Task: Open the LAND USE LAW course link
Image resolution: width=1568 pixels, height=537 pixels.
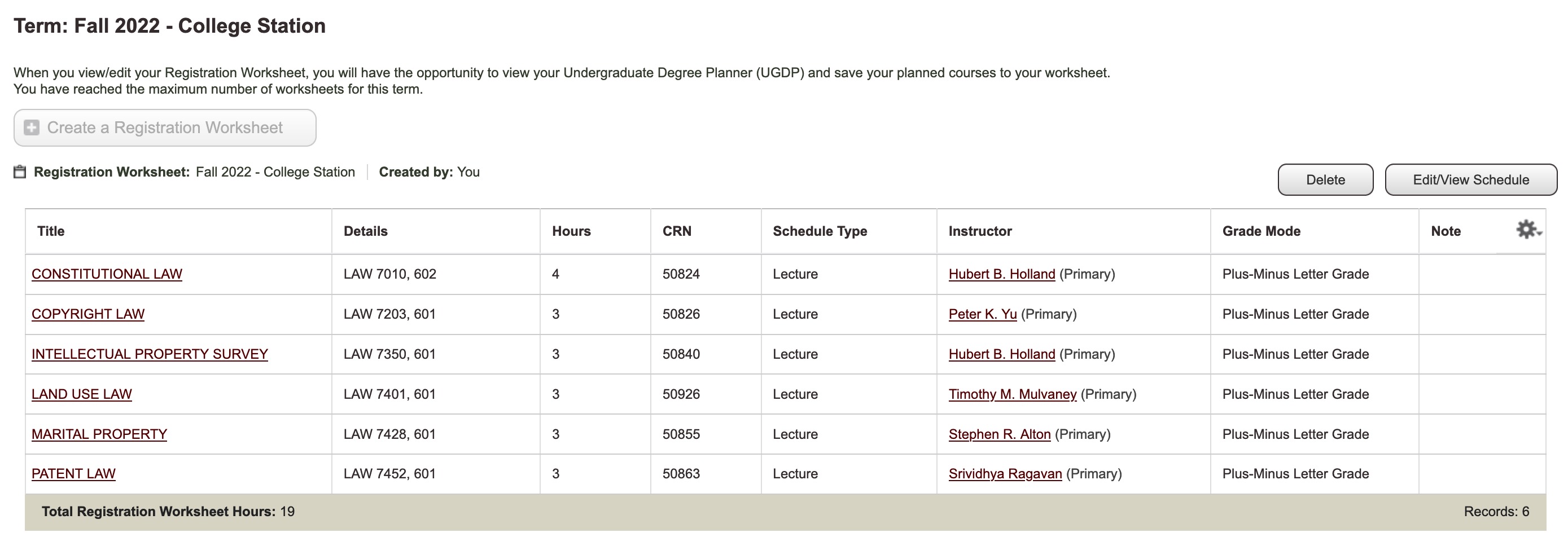Action: [81, 394]
